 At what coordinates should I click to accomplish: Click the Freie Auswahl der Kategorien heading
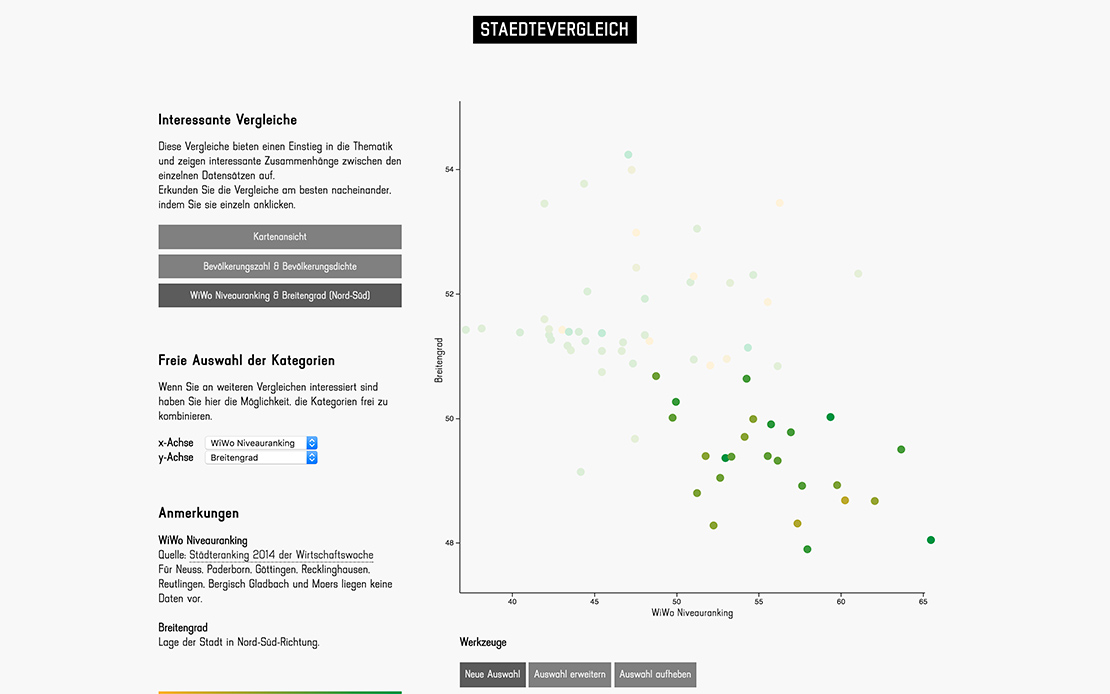[x=246, y=360]
